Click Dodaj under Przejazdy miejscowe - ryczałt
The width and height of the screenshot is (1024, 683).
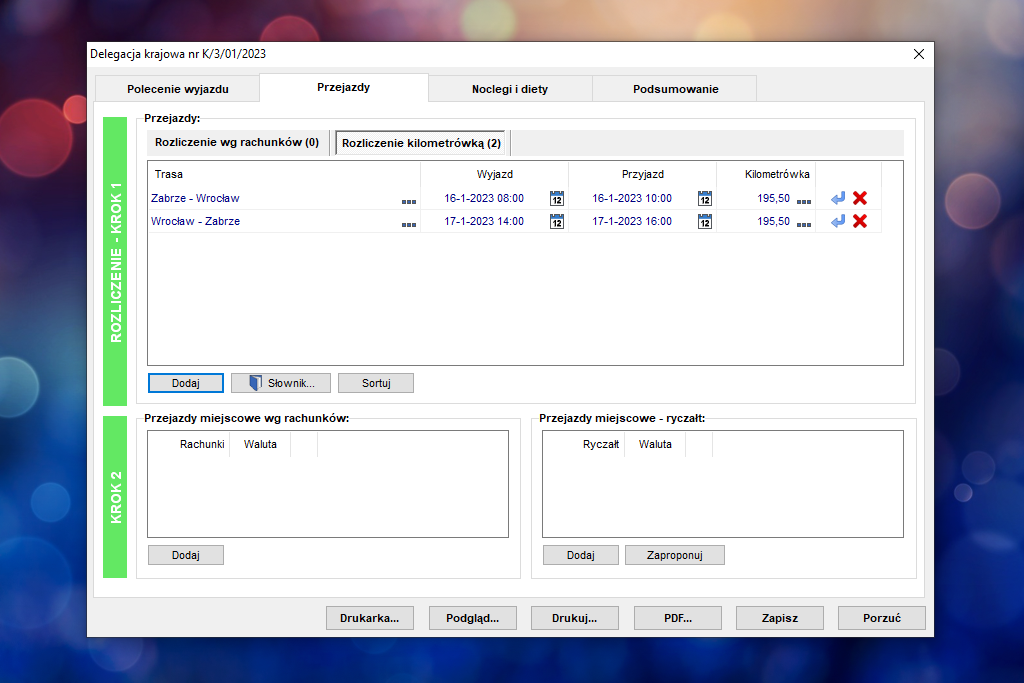(x=581, y=555)
